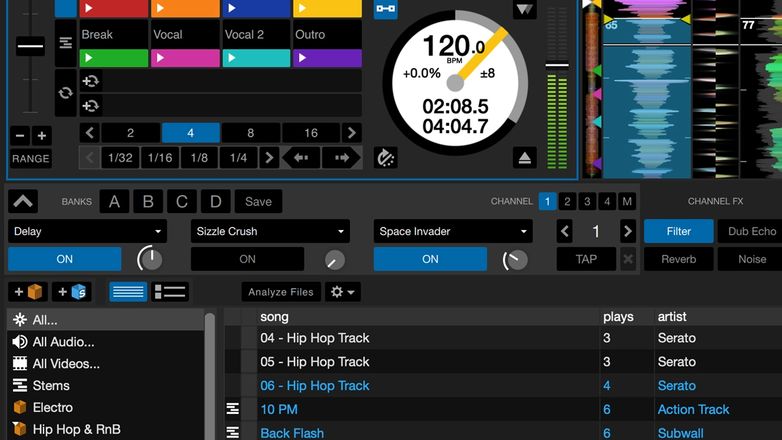
Task: Click the second saved loop slot icon
Action: 91,106
